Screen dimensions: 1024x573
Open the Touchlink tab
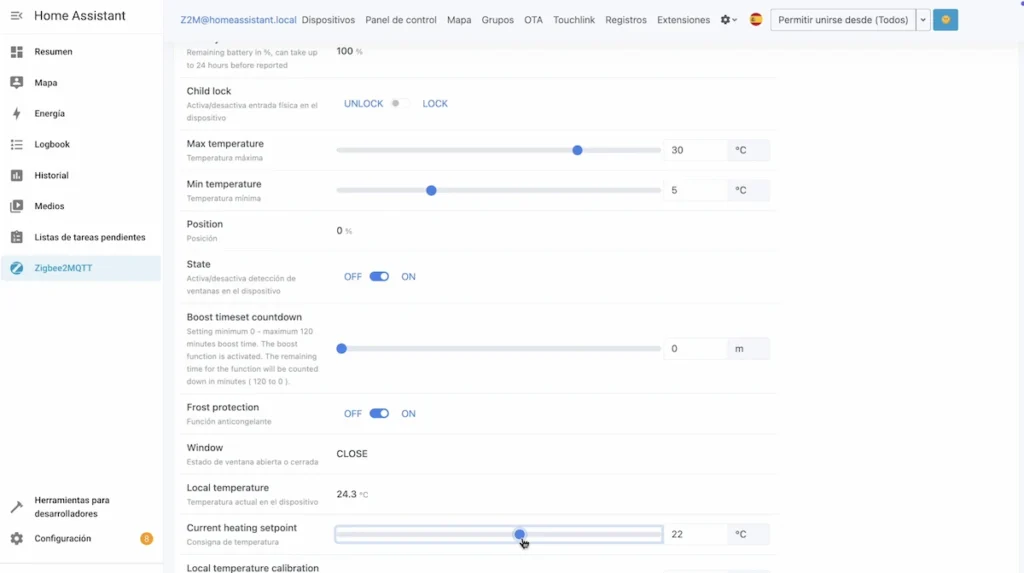point(574,20)
